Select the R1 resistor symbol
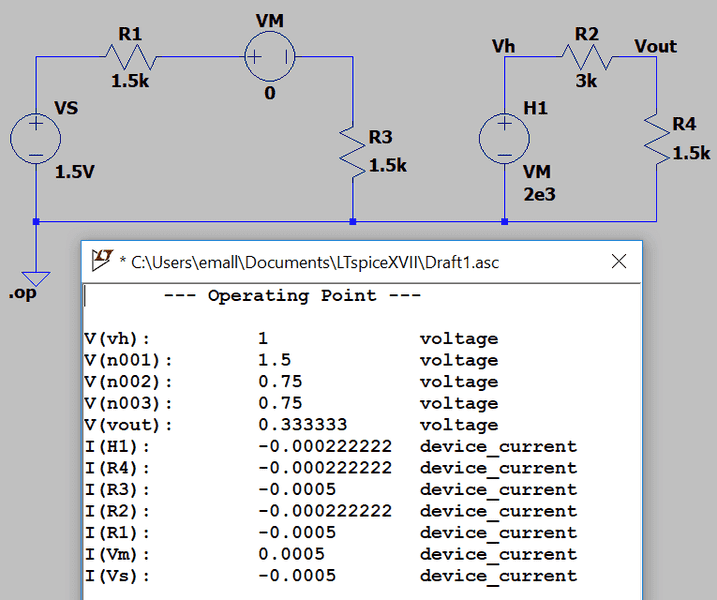717x600 pixels. pyautogui.click(x=131, y=57)
